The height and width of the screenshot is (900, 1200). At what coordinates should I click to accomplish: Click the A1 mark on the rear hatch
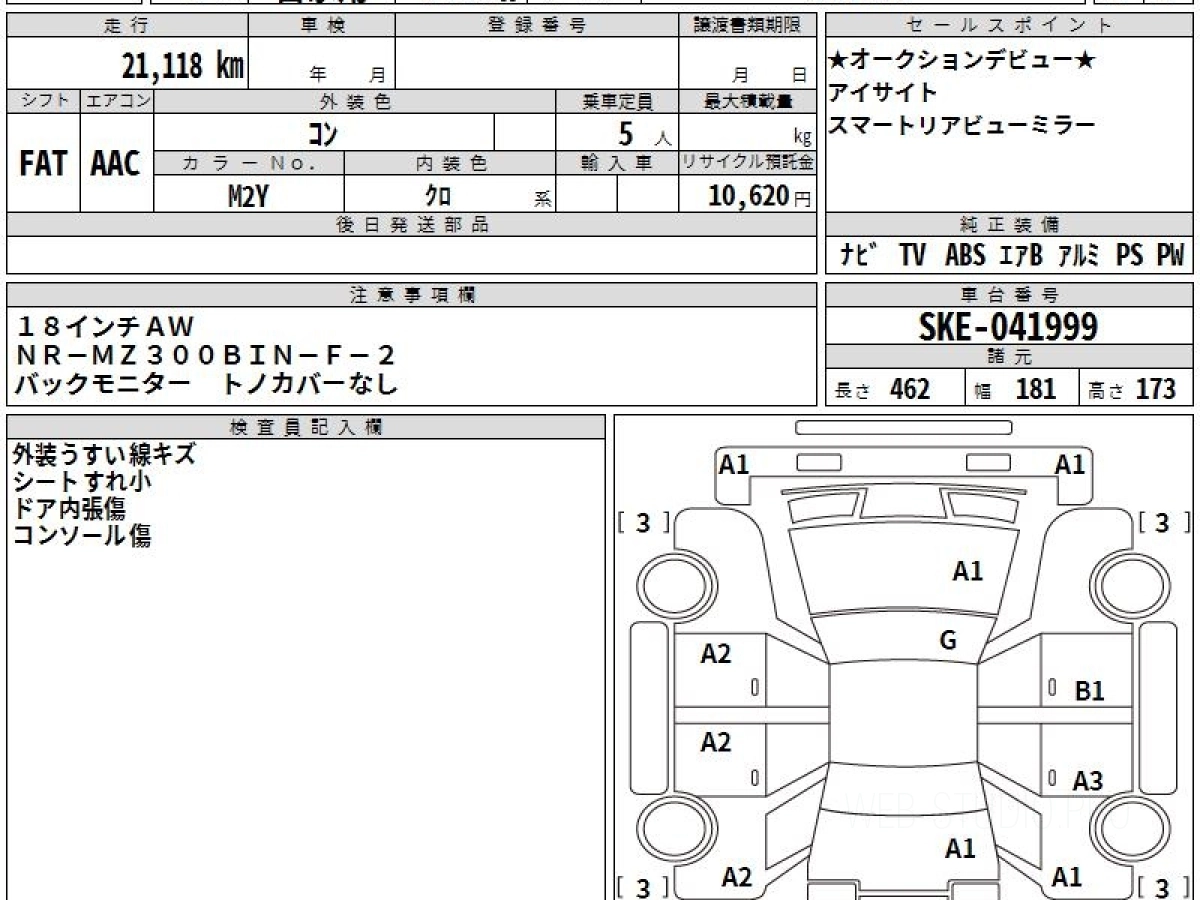point(960,849)
